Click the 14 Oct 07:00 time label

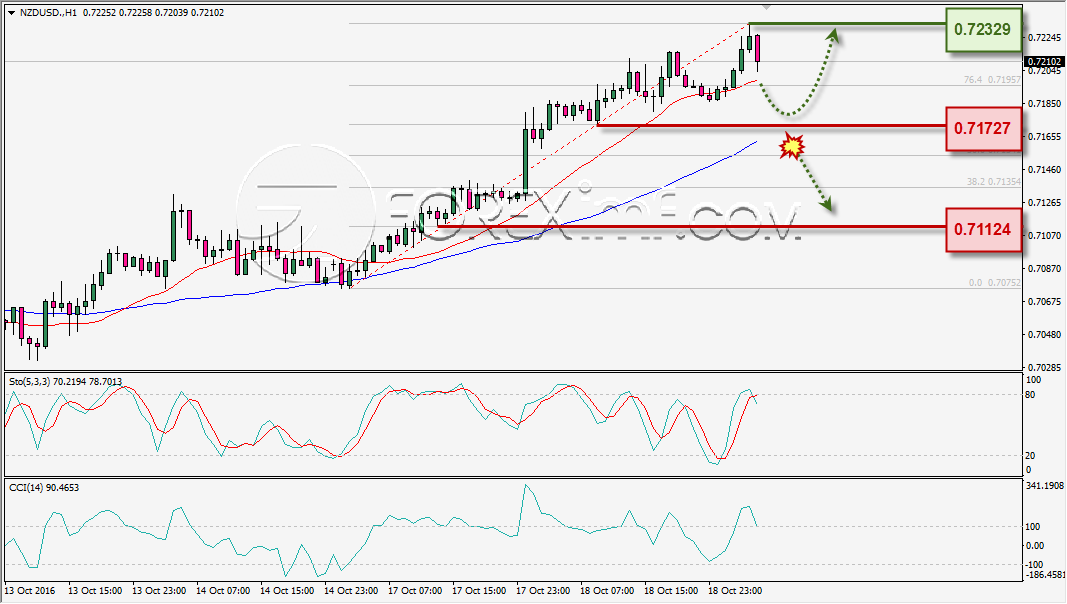click(223, 590)
